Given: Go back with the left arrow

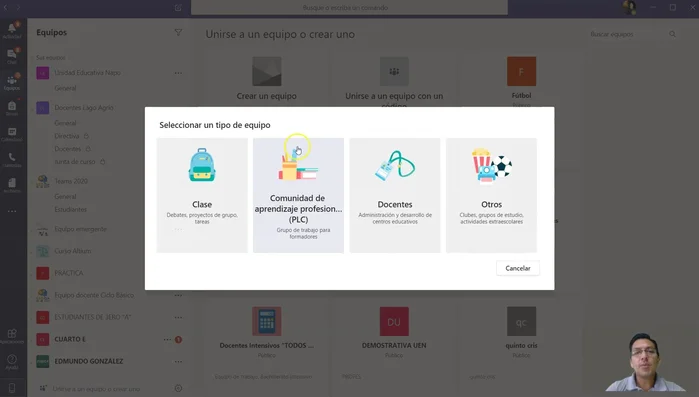Looking at the screenshot, I should click(6, 8).
